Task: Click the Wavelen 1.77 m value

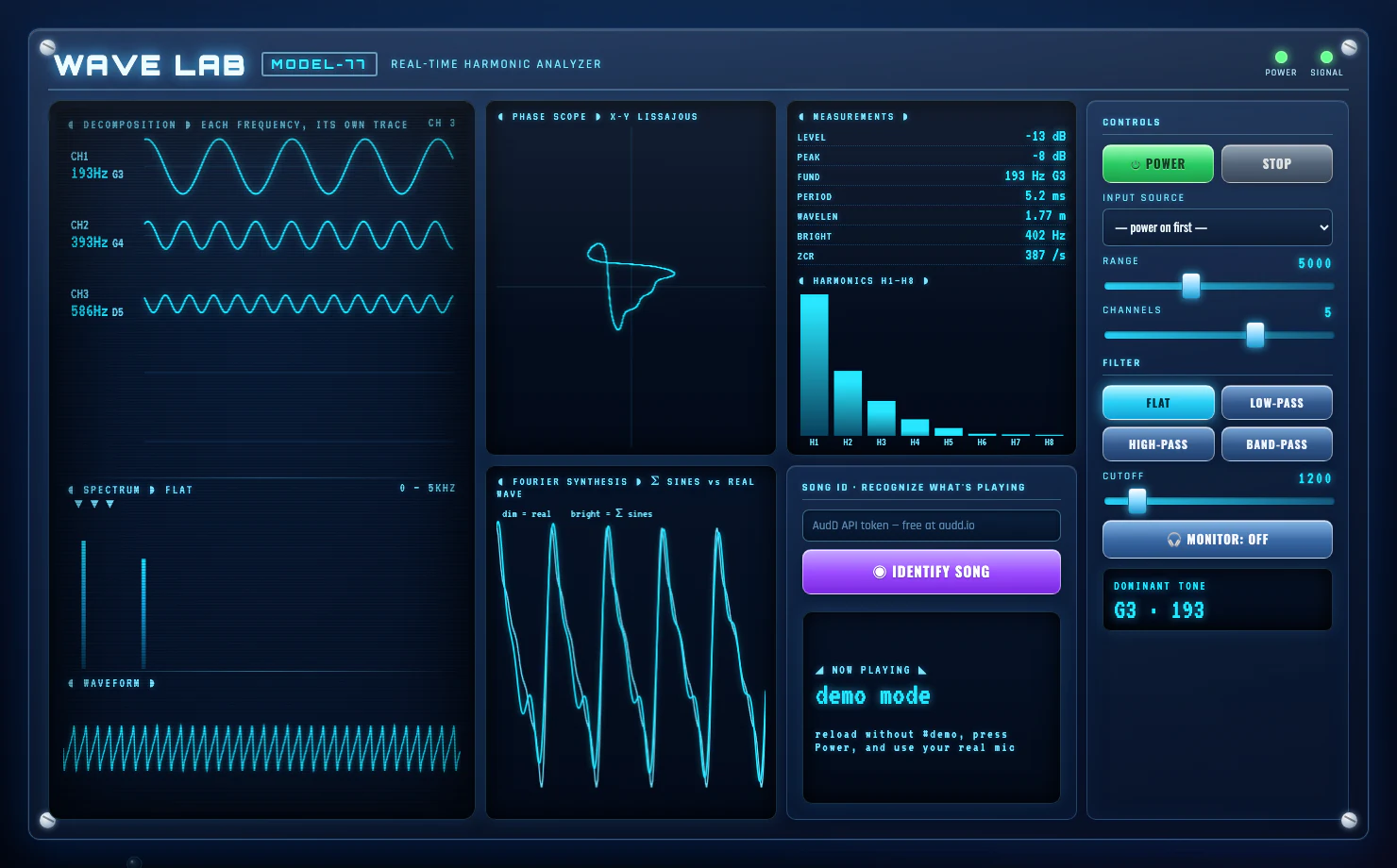Action: 1045,216
